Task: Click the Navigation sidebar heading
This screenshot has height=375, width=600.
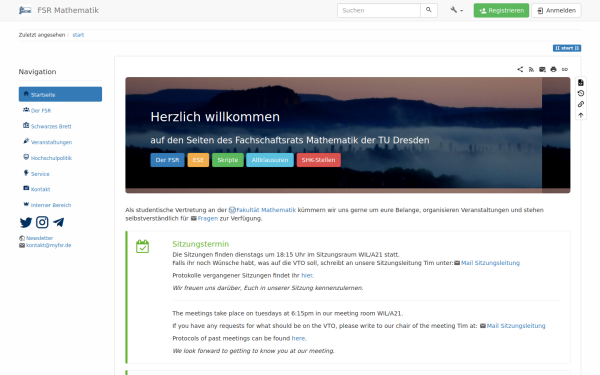Action: [38, 72]
